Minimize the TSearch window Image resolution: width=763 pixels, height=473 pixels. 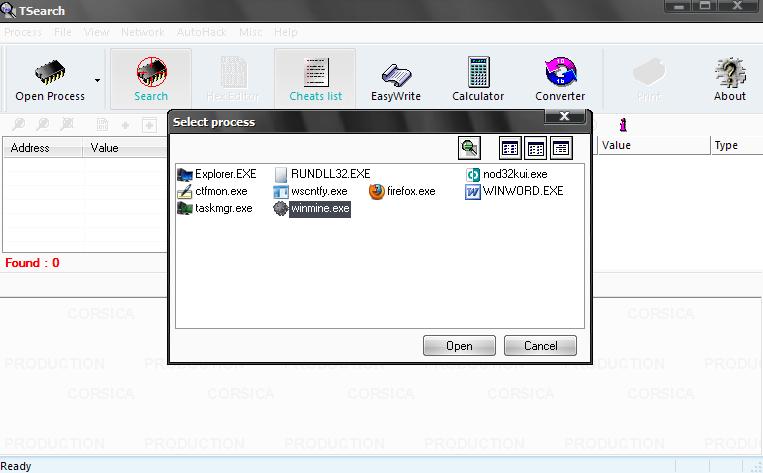(679, 6)
